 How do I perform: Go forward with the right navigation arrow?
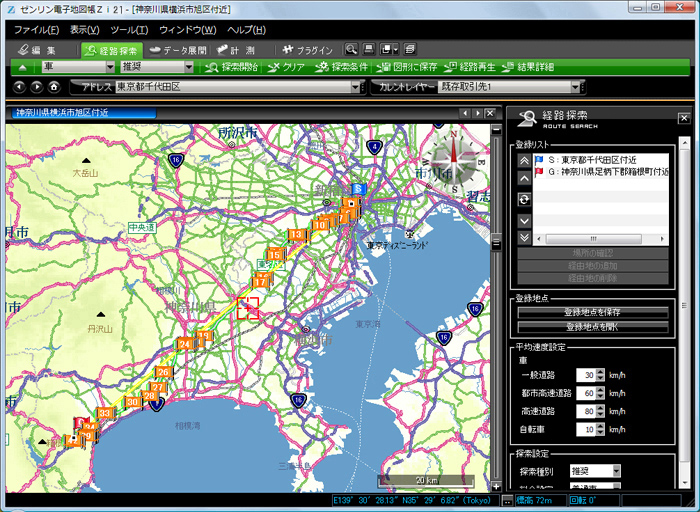point(37,87)
